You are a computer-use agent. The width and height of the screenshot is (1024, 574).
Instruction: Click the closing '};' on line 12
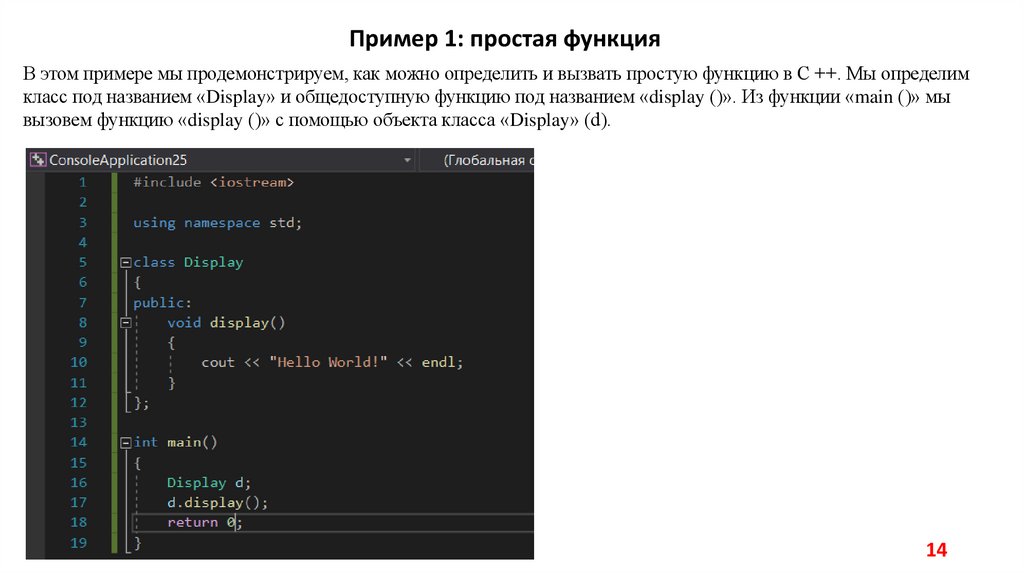(141, 403)
